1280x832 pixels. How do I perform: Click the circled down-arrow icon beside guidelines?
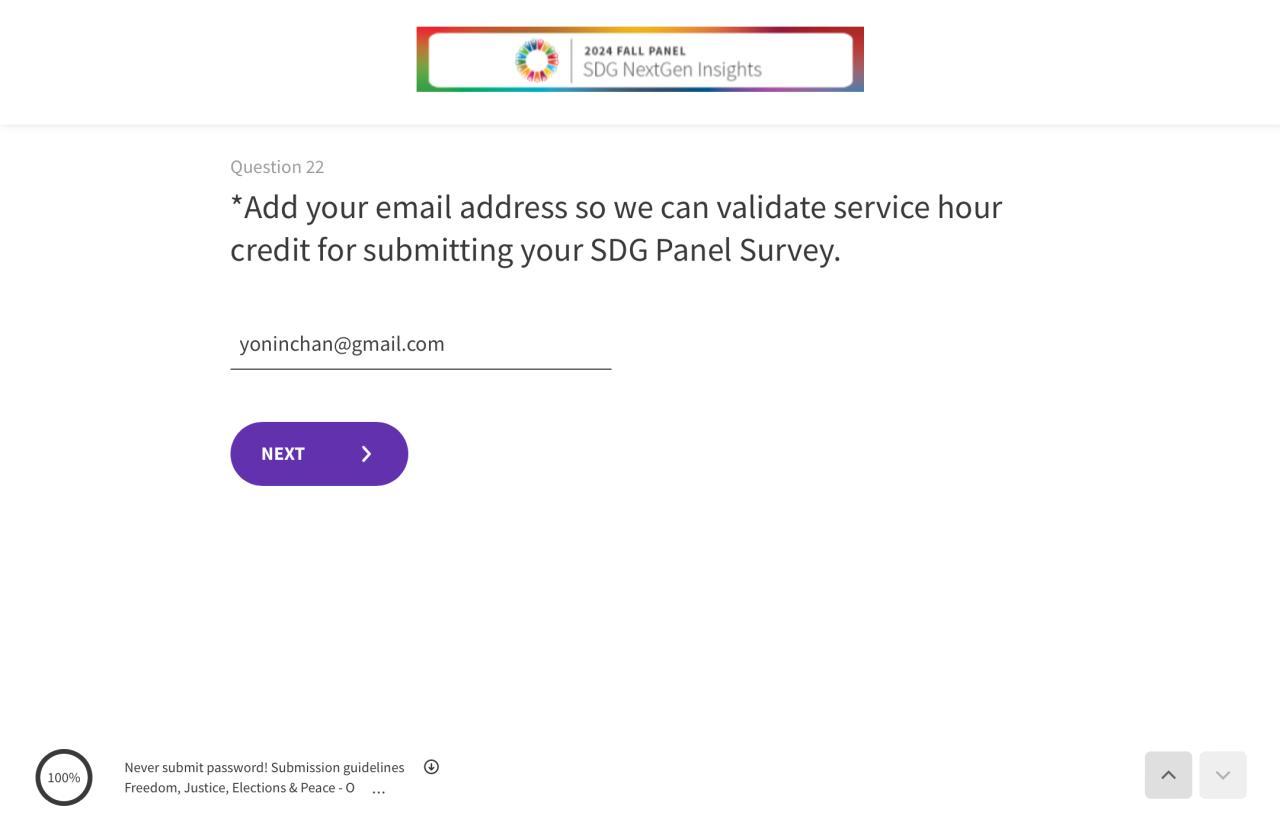pos(431,767)
